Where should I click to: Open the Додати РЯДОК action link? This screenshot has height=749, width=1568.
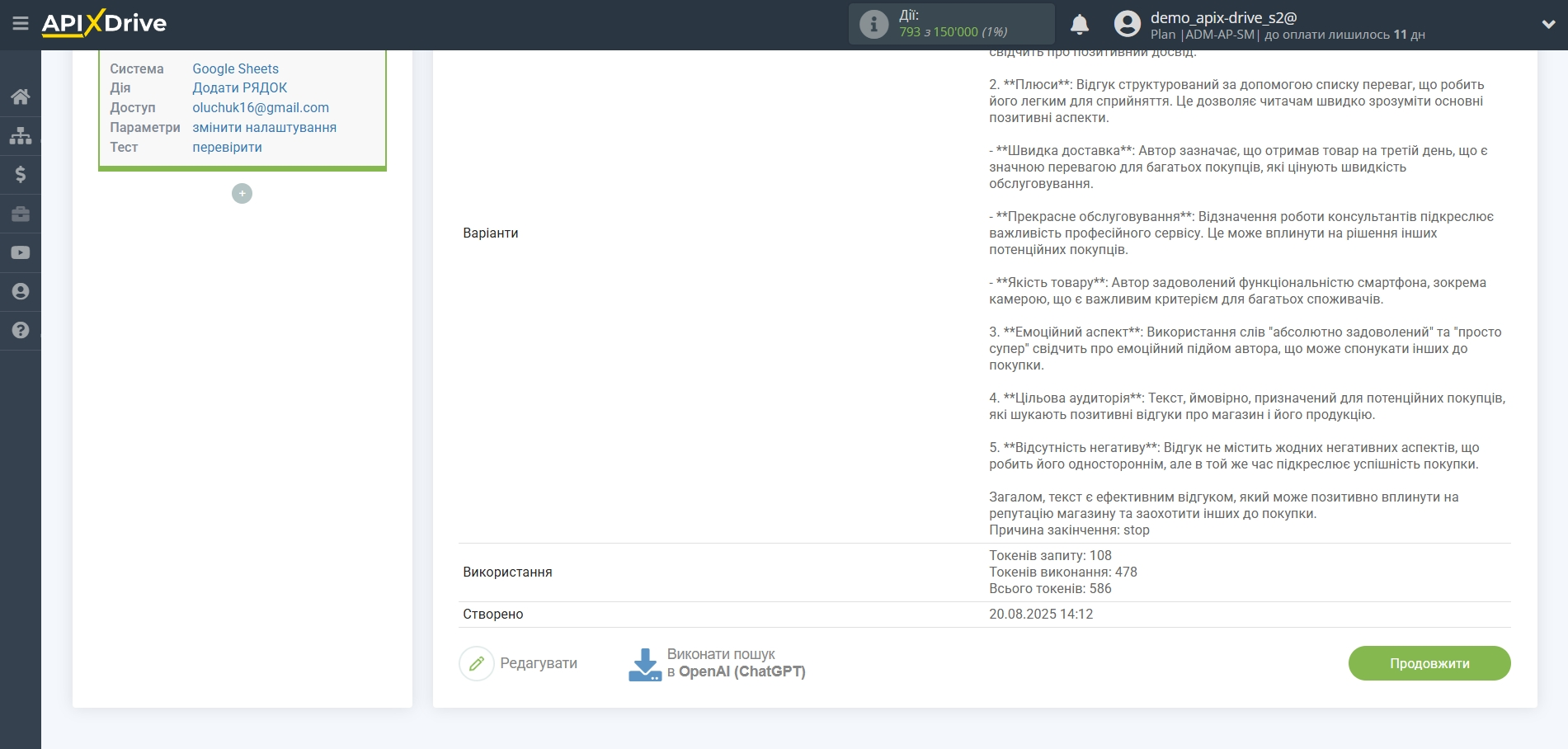pyautogui.click(x=240, y=87)
